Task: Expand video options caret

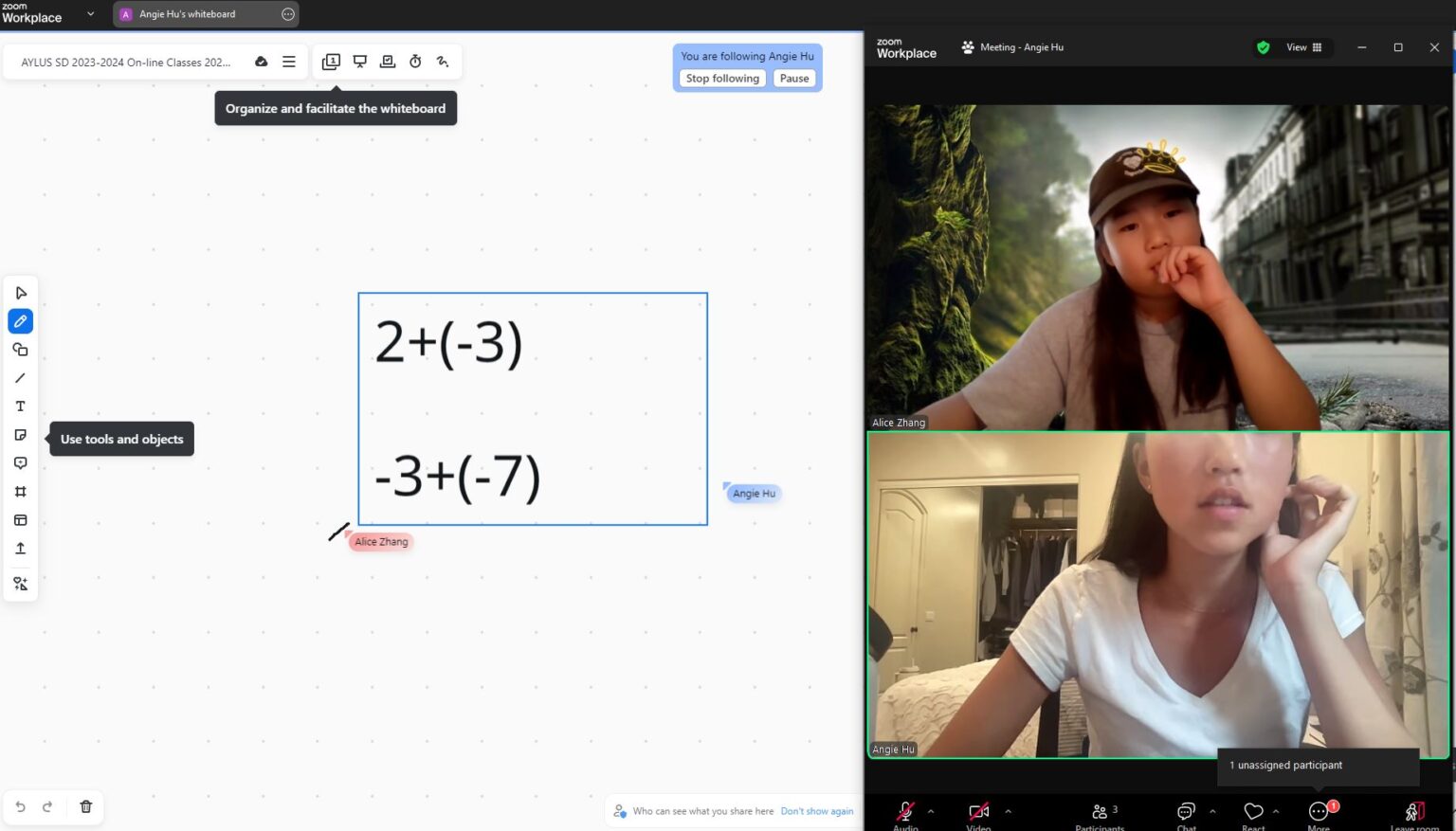Action: [x=1008, y=811]
